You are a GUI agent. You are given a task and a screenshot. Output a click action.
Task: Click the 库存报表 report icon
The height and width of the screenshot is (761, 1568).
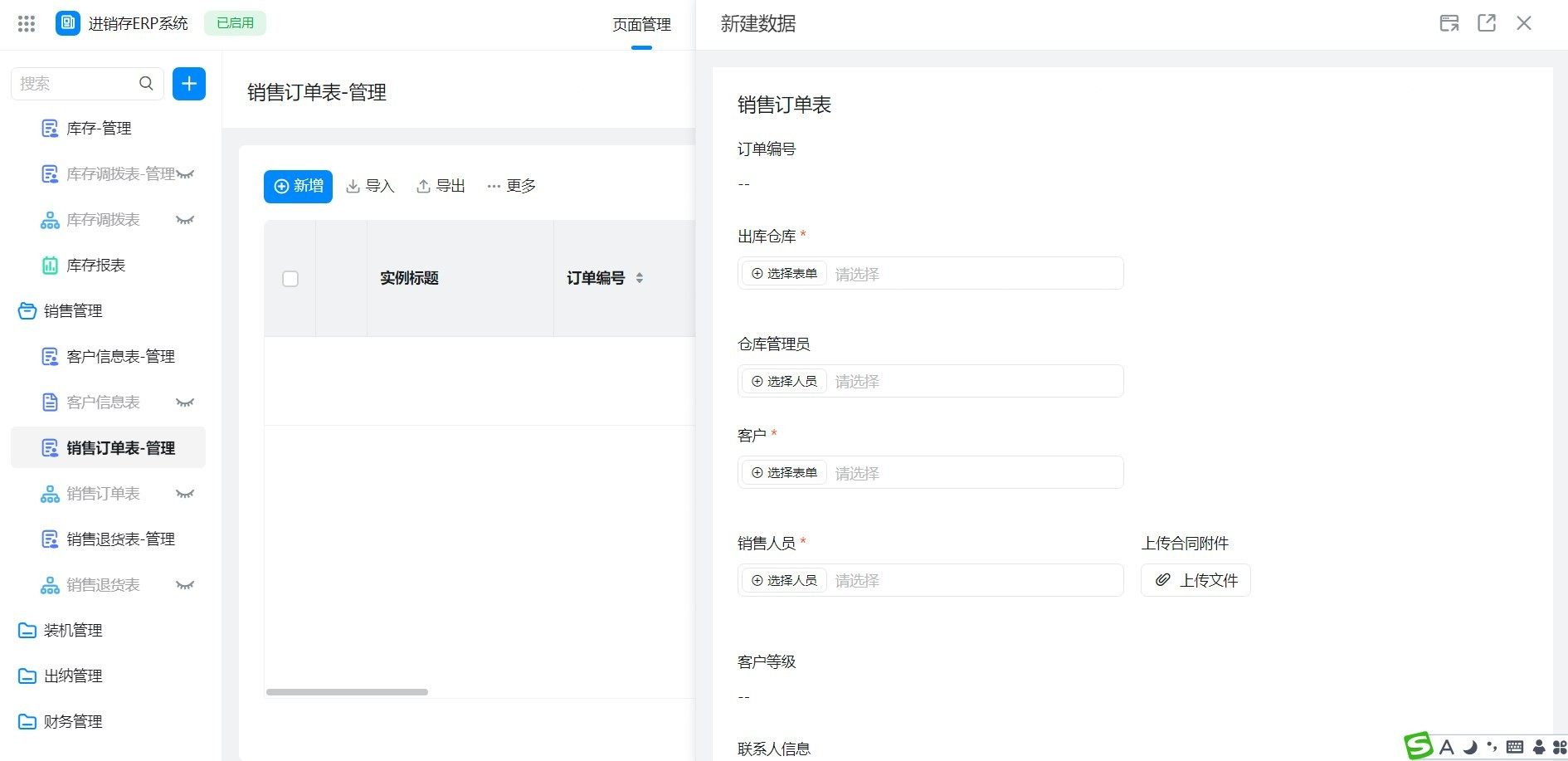(50, 266)
